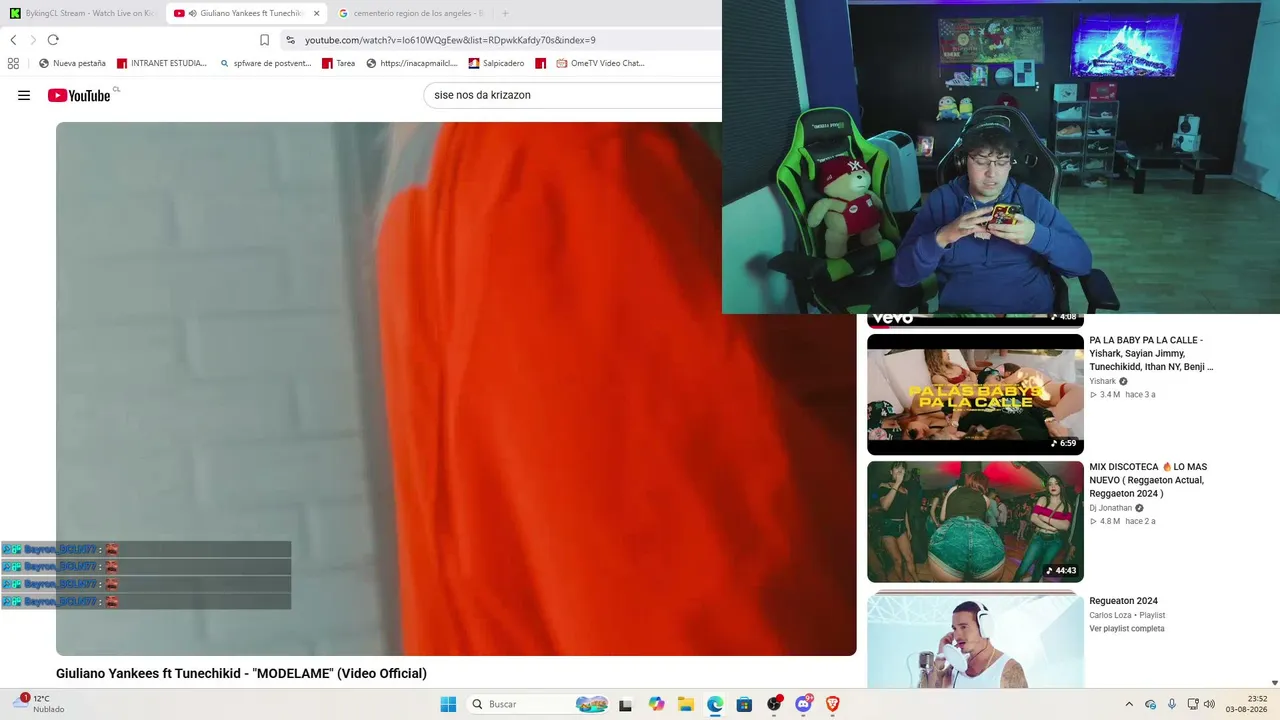
Task: Open Task View on the taskbar
Action: coord(626,704)
